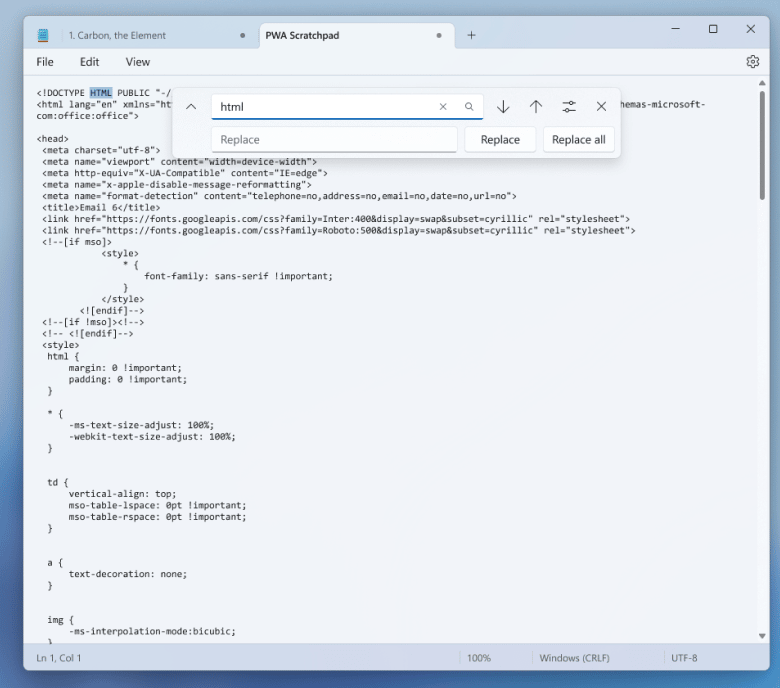
Task: Click inside the Replace input field
Action: pos(334,140)
